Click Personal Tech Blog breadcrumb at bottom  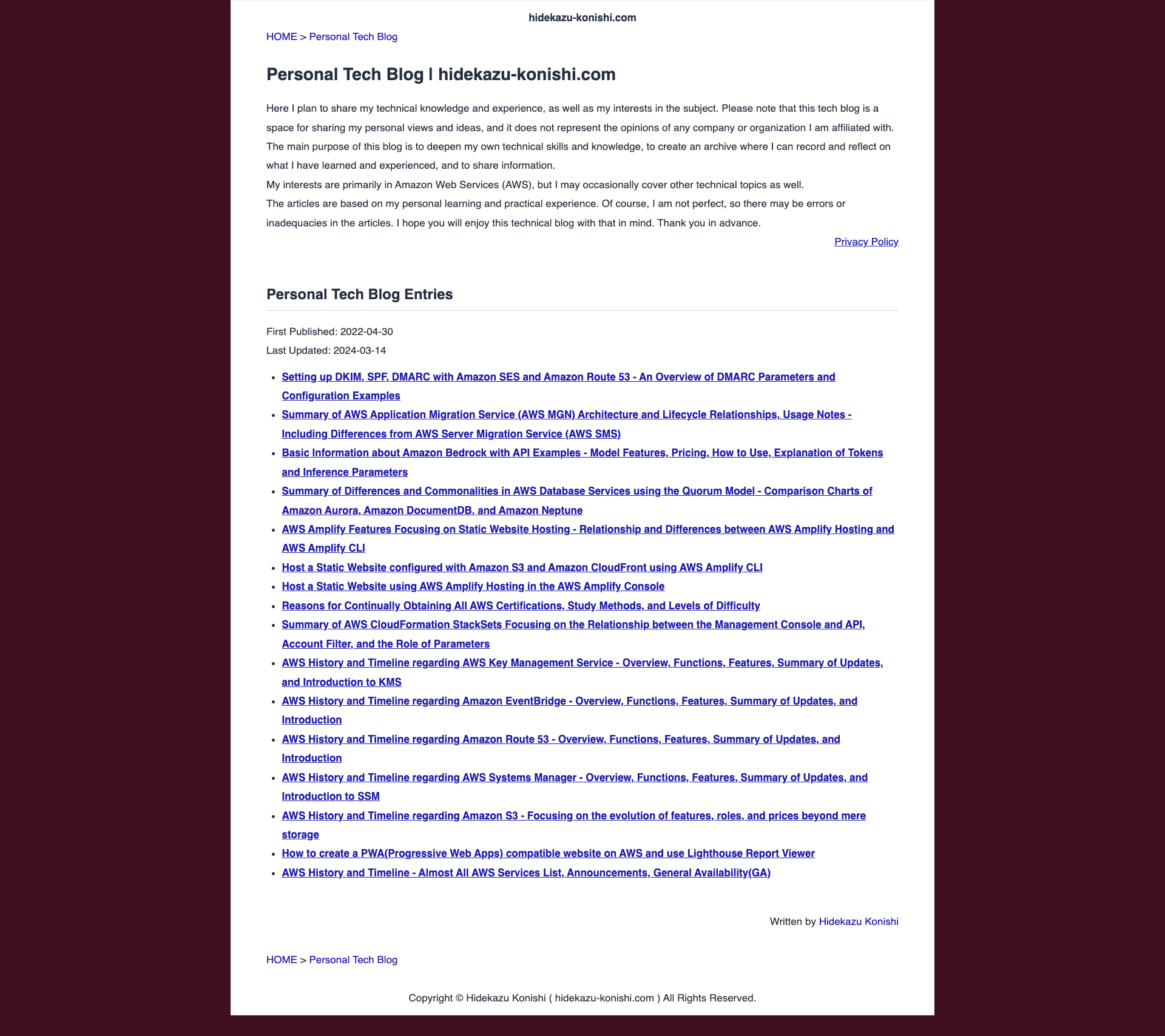(353, 959)
